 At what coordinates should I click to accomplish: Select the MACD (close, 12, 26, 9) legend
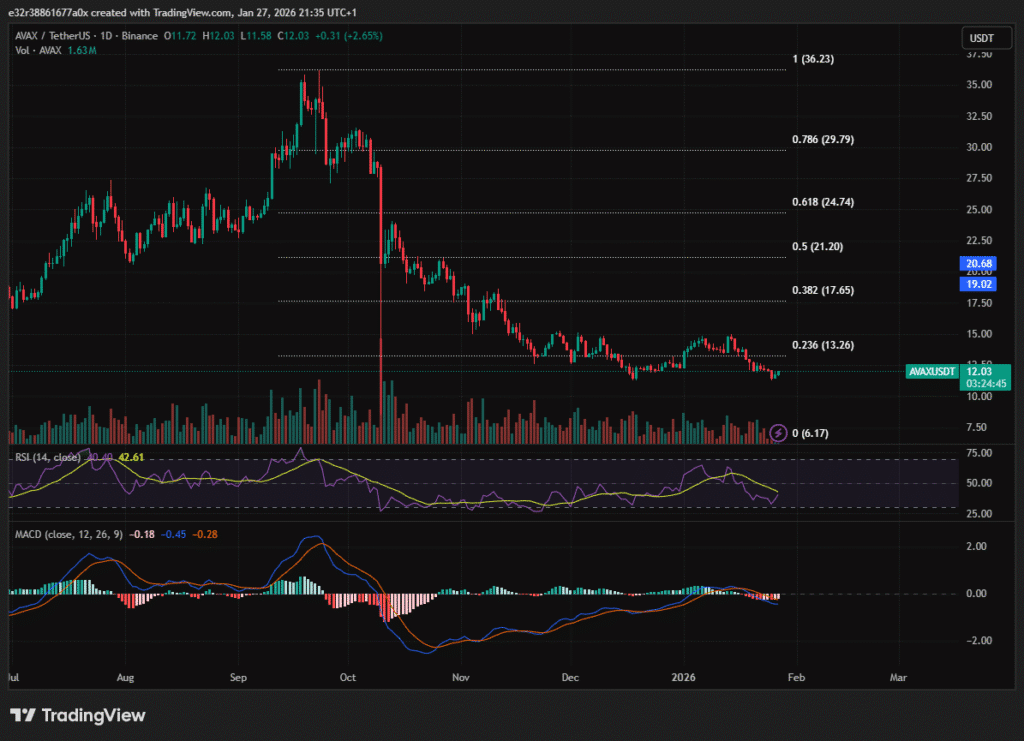pyautogui.click(x=68, y=534)
